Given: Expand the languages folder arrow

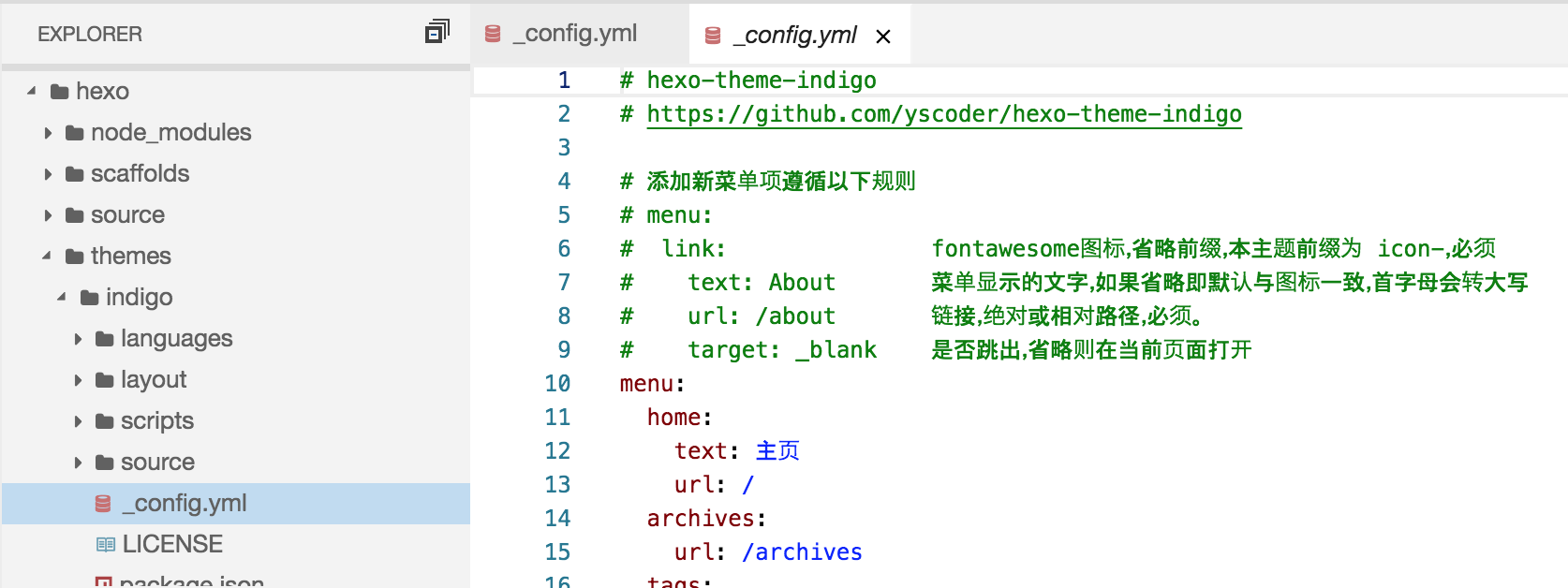Looking at the screenshot, I should 78,339.
